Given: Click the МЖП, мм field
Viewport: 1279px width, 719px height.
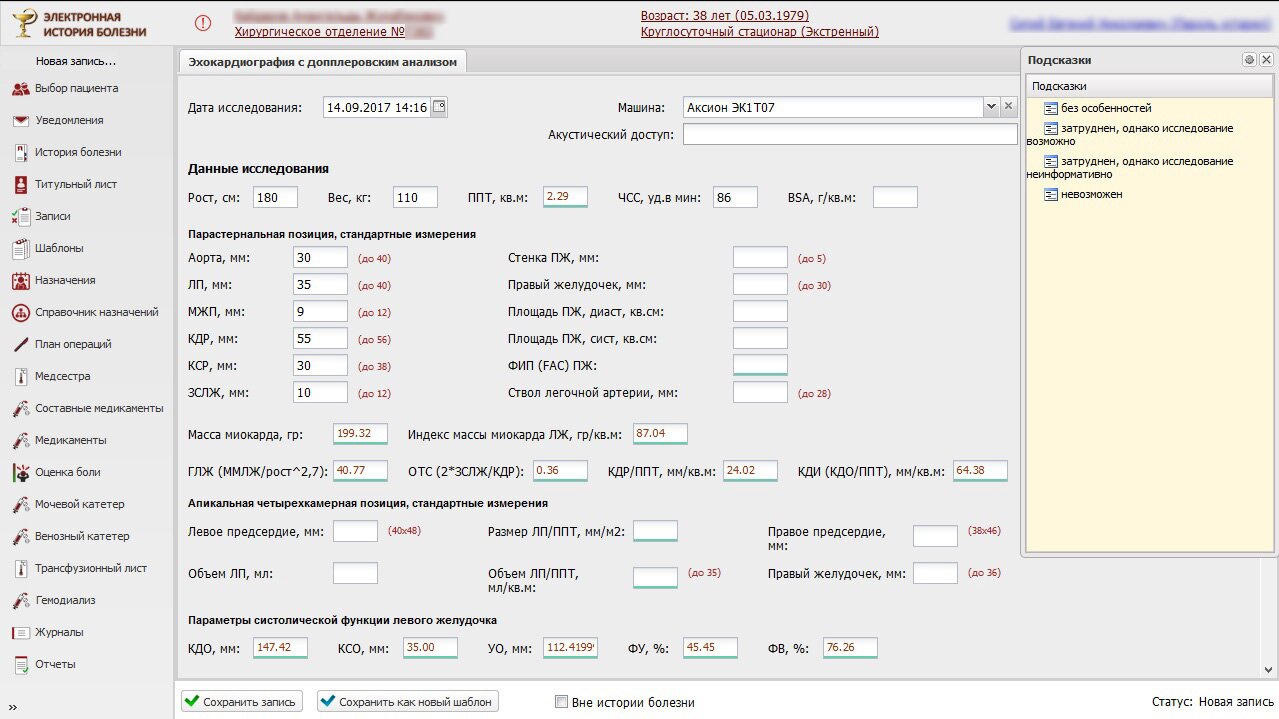Looking at the screenshot, I should pos(320,312).
